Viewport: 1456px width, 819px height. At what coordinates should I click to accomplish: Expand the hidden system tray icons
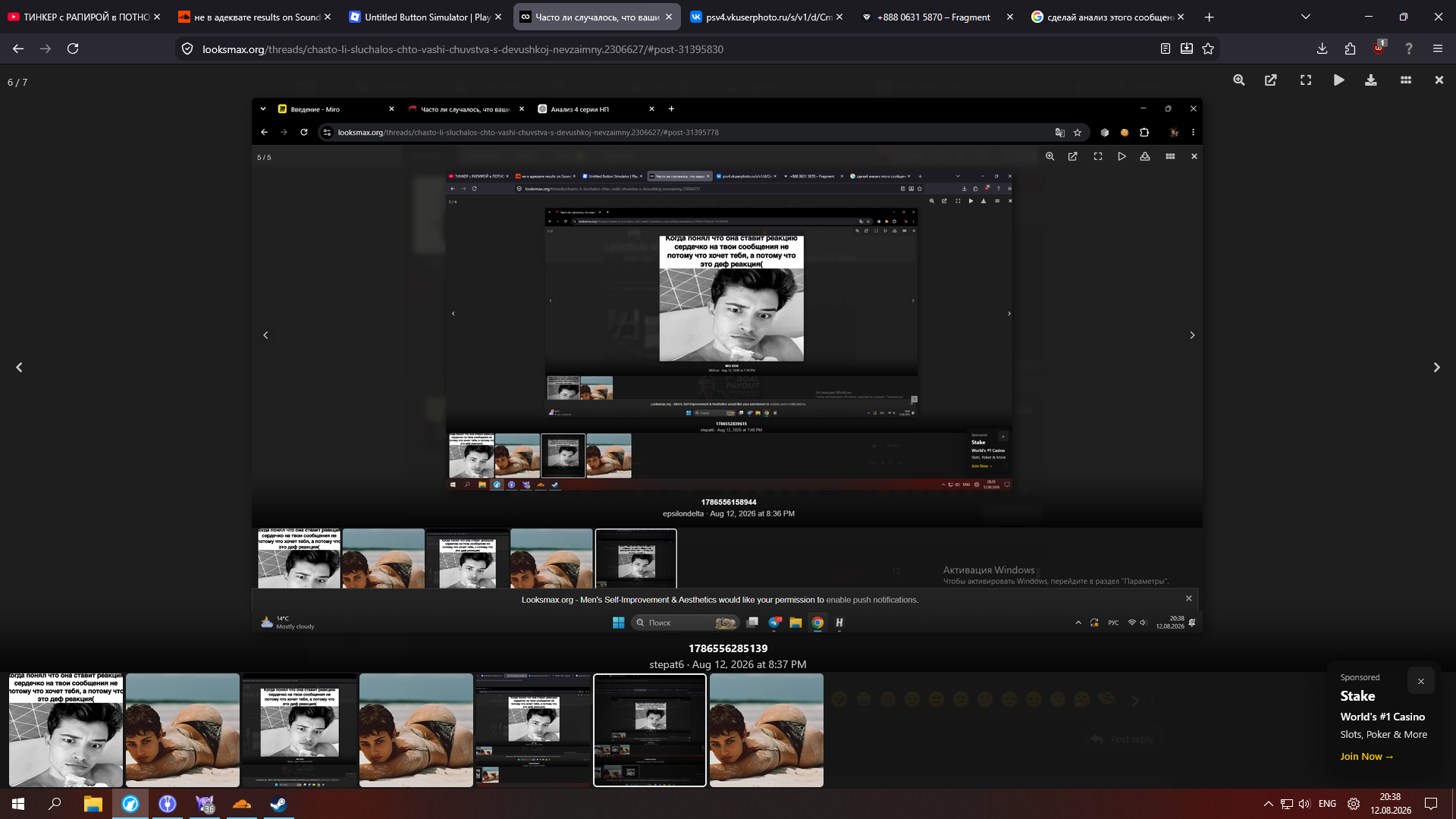1268,804
